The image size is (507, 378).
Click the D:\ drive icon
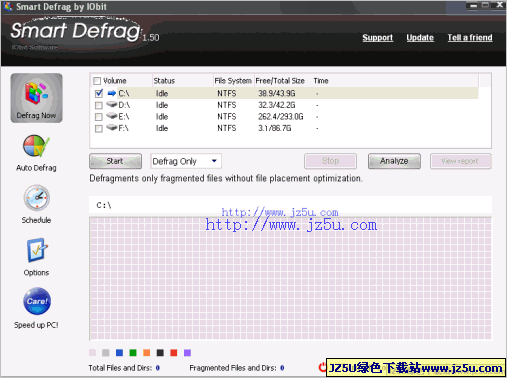coord(112,105)
